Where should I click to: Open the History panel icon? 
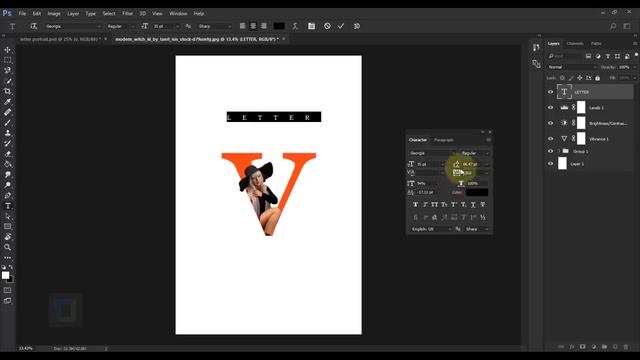pos(536,48)
